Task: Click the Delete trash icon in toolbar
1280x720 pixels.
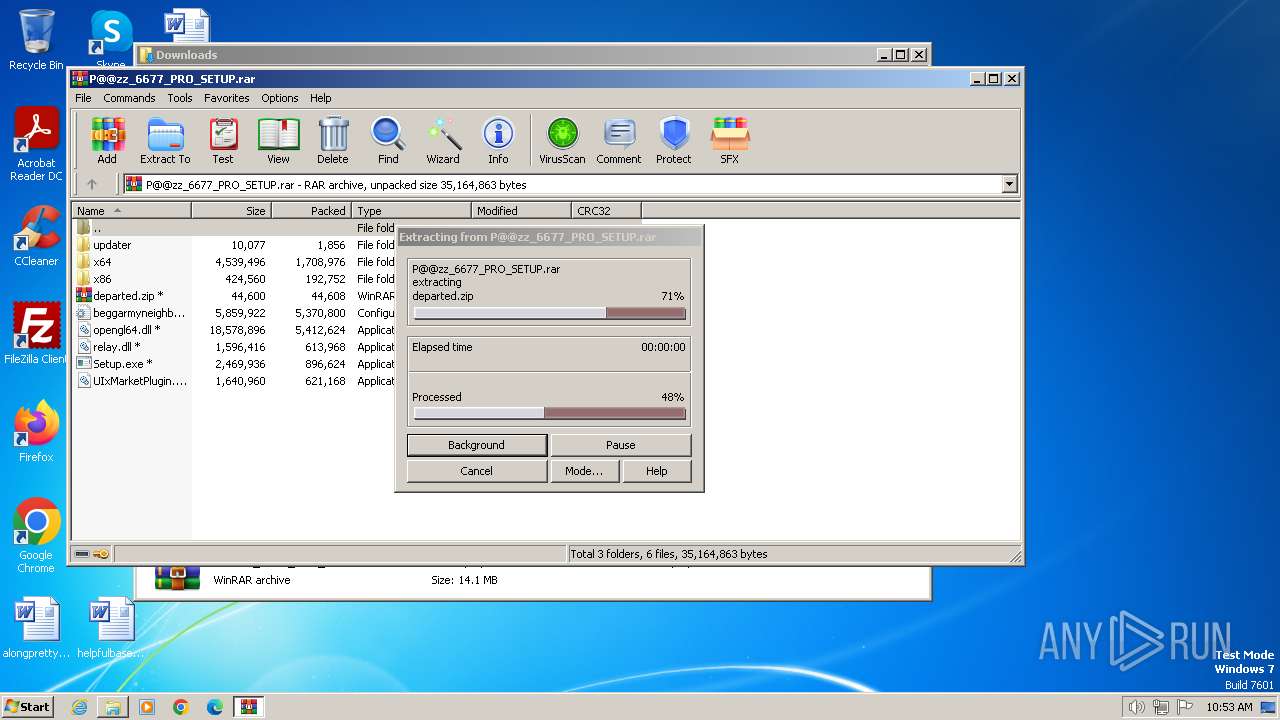Action: click(x=333, y=140)
